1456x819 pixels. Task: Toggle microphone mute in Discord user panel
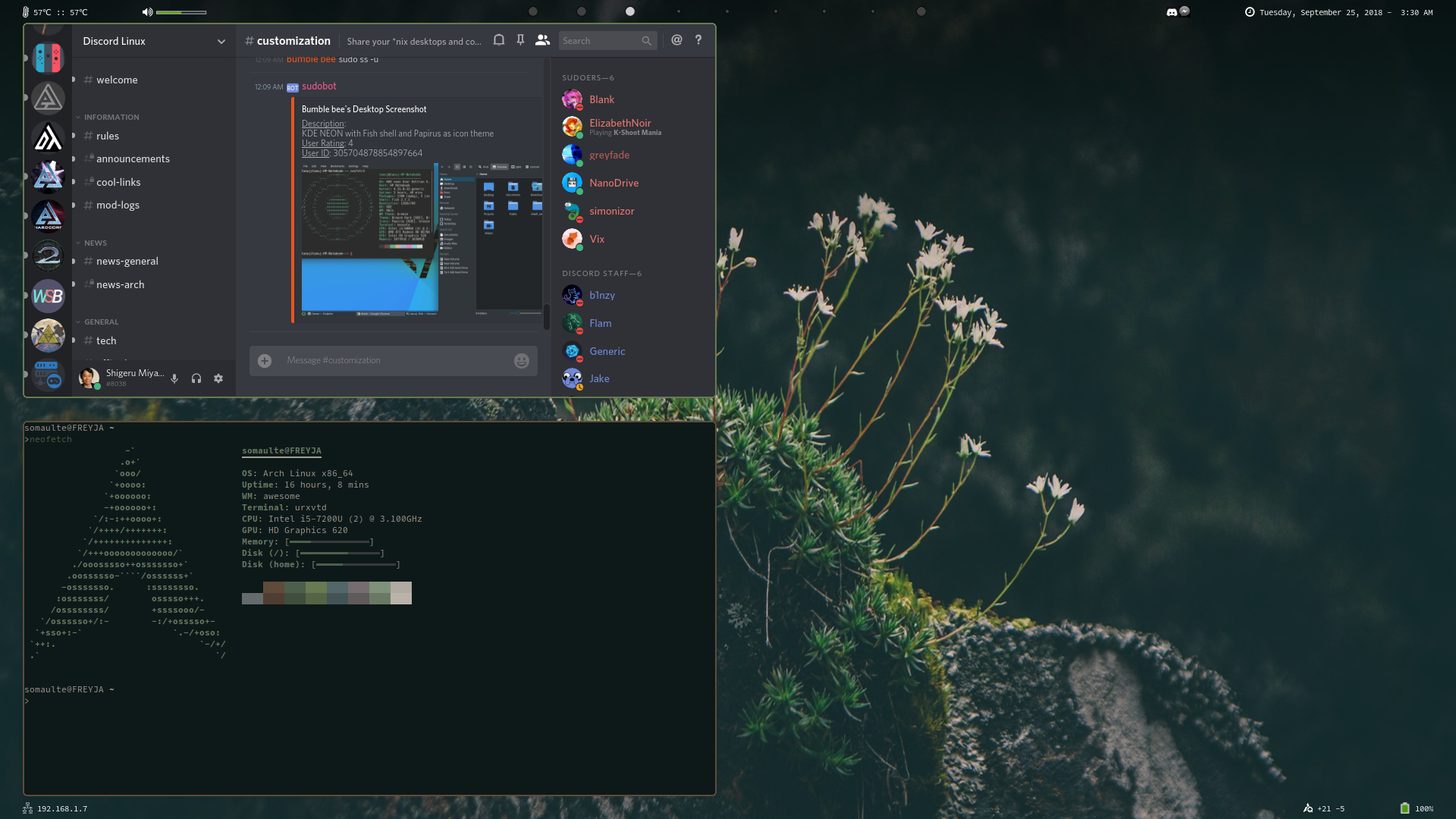click(174, 378)
